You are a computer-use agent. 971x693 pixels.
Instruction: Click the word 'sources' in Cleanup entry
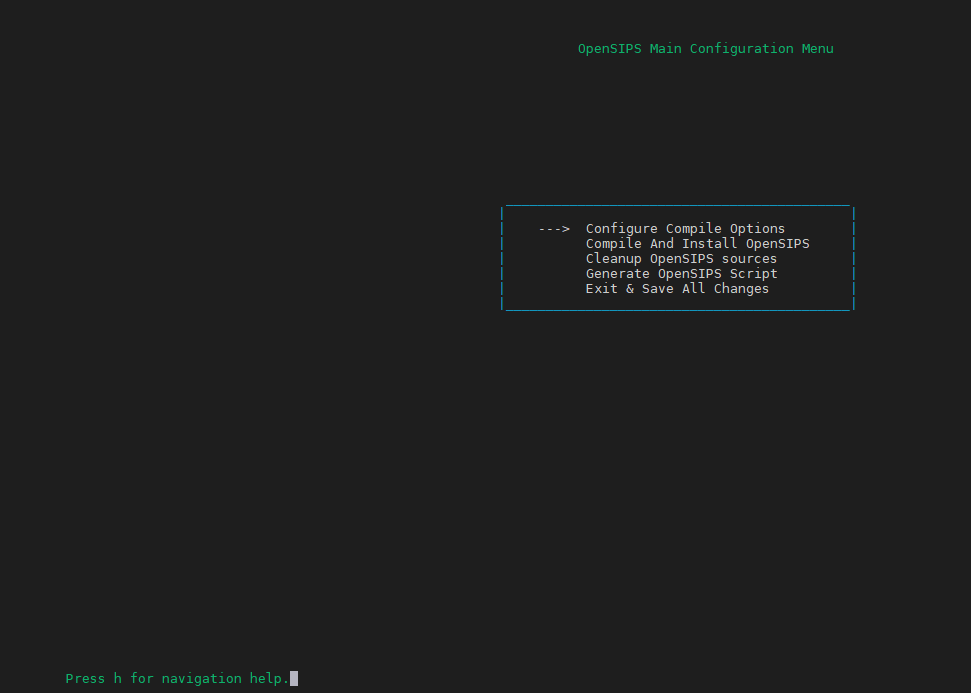pos(749,259)
